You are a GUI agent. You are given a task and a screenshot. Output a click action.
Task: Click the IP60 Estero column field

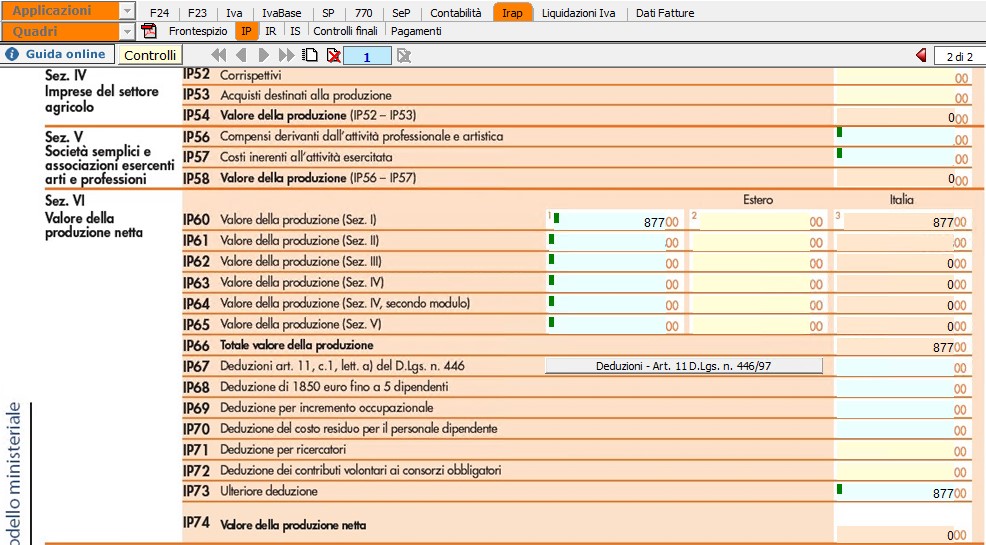[758, 221]
